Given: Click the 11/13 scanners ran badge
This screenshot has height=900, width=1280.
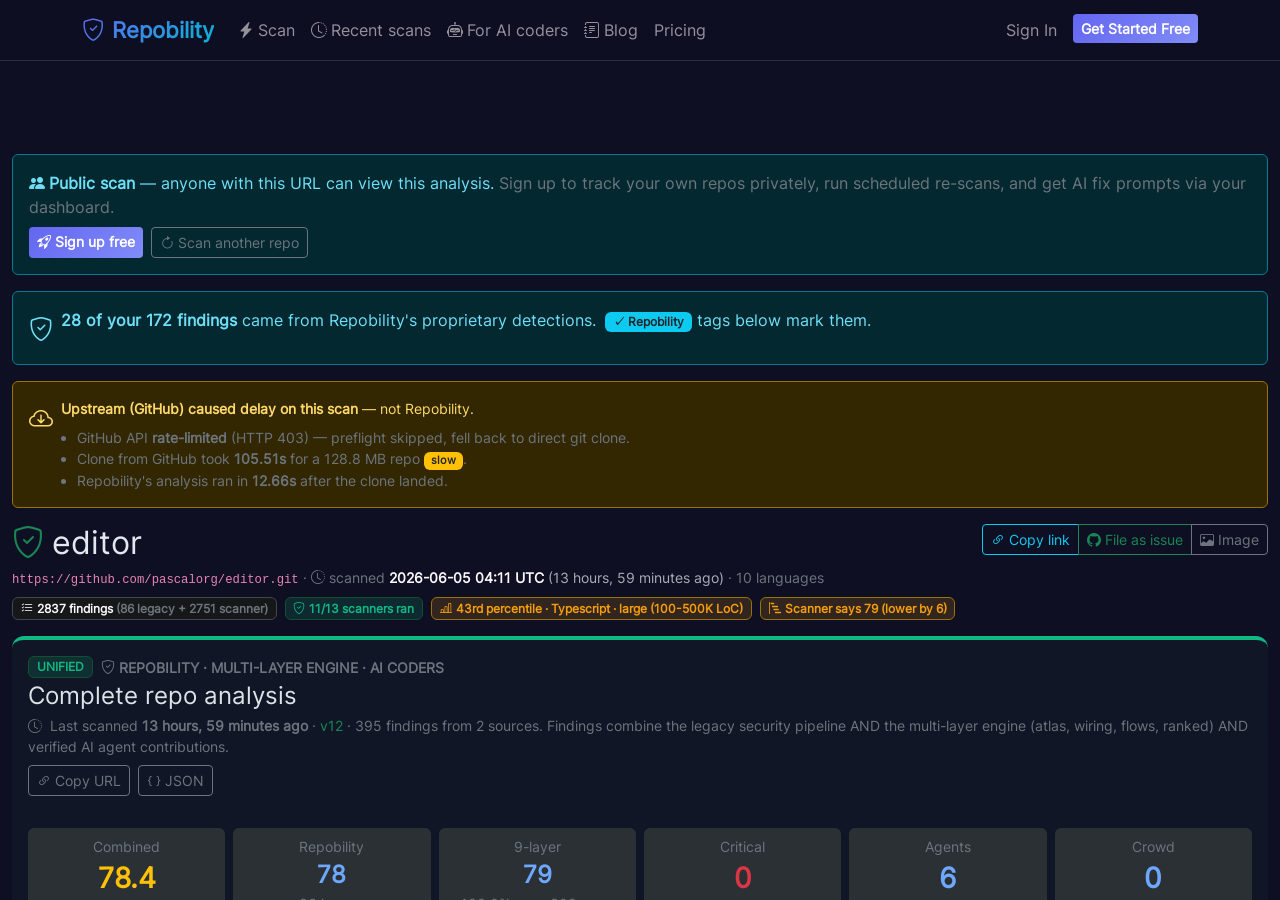Looking at the screenshot, I should (354, 608).
